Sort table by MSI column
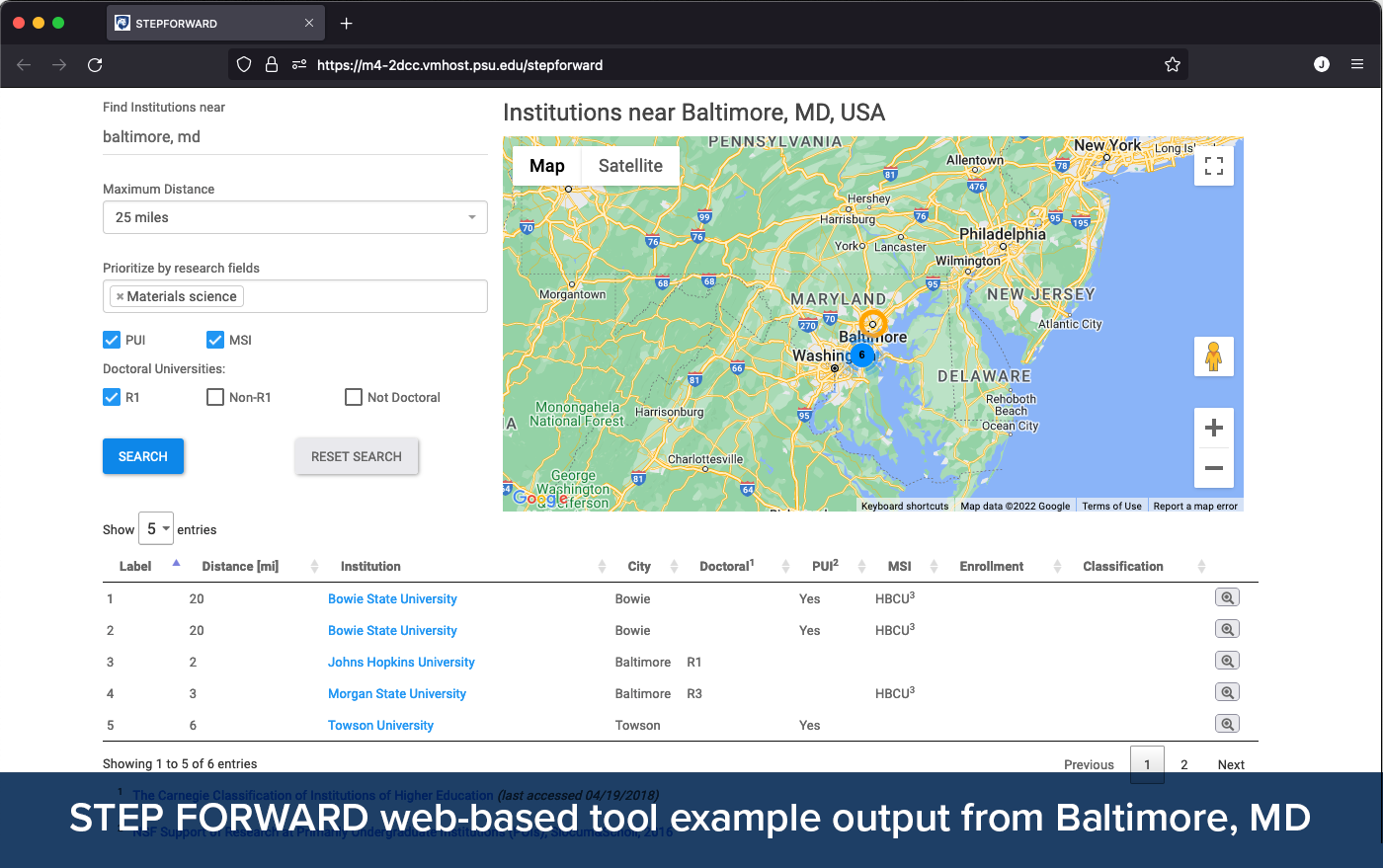This screenshot has width=1383, height=868. (909, 566)
